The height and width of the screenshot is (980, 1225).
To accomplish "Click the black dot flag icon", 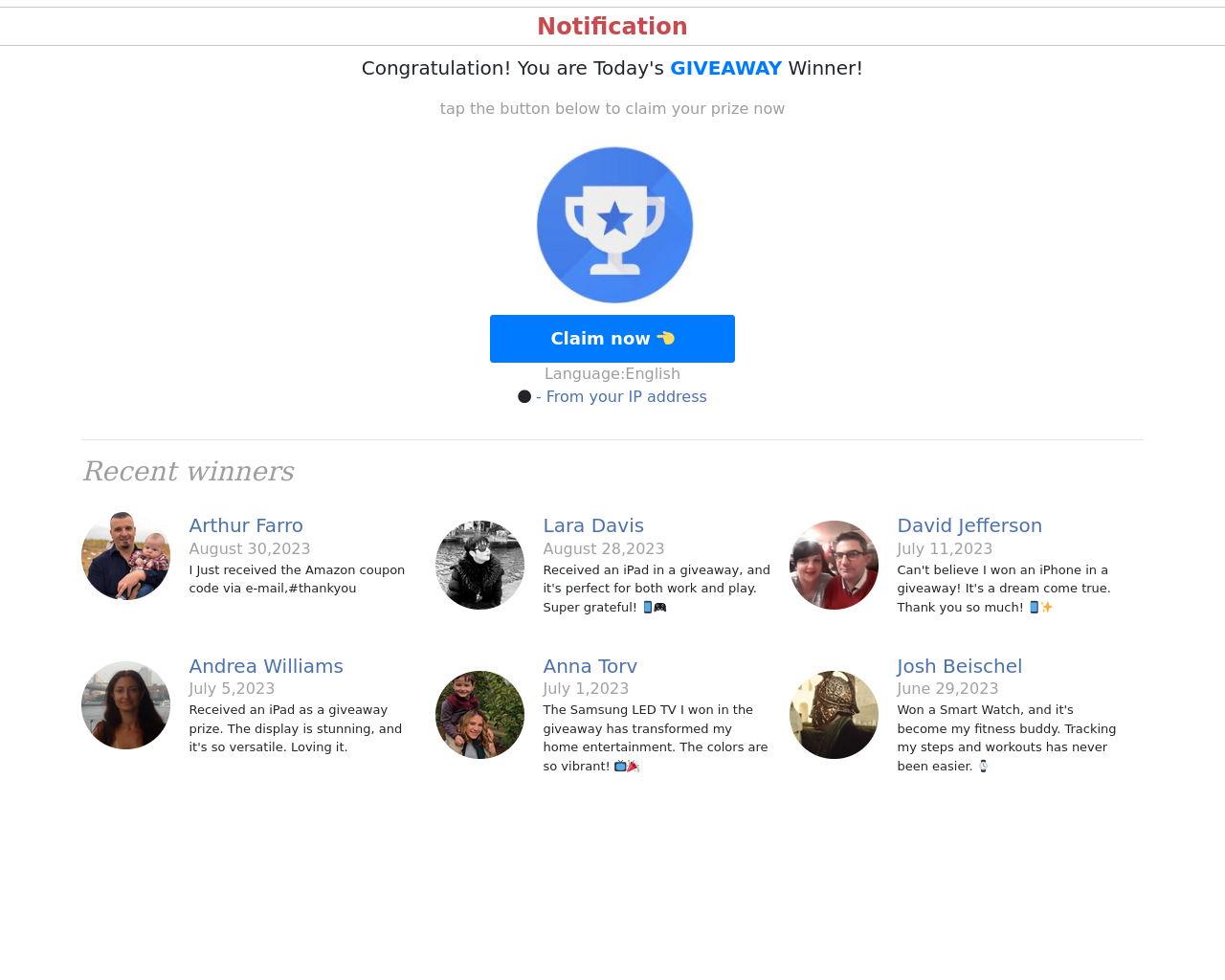I will point(524,396).
